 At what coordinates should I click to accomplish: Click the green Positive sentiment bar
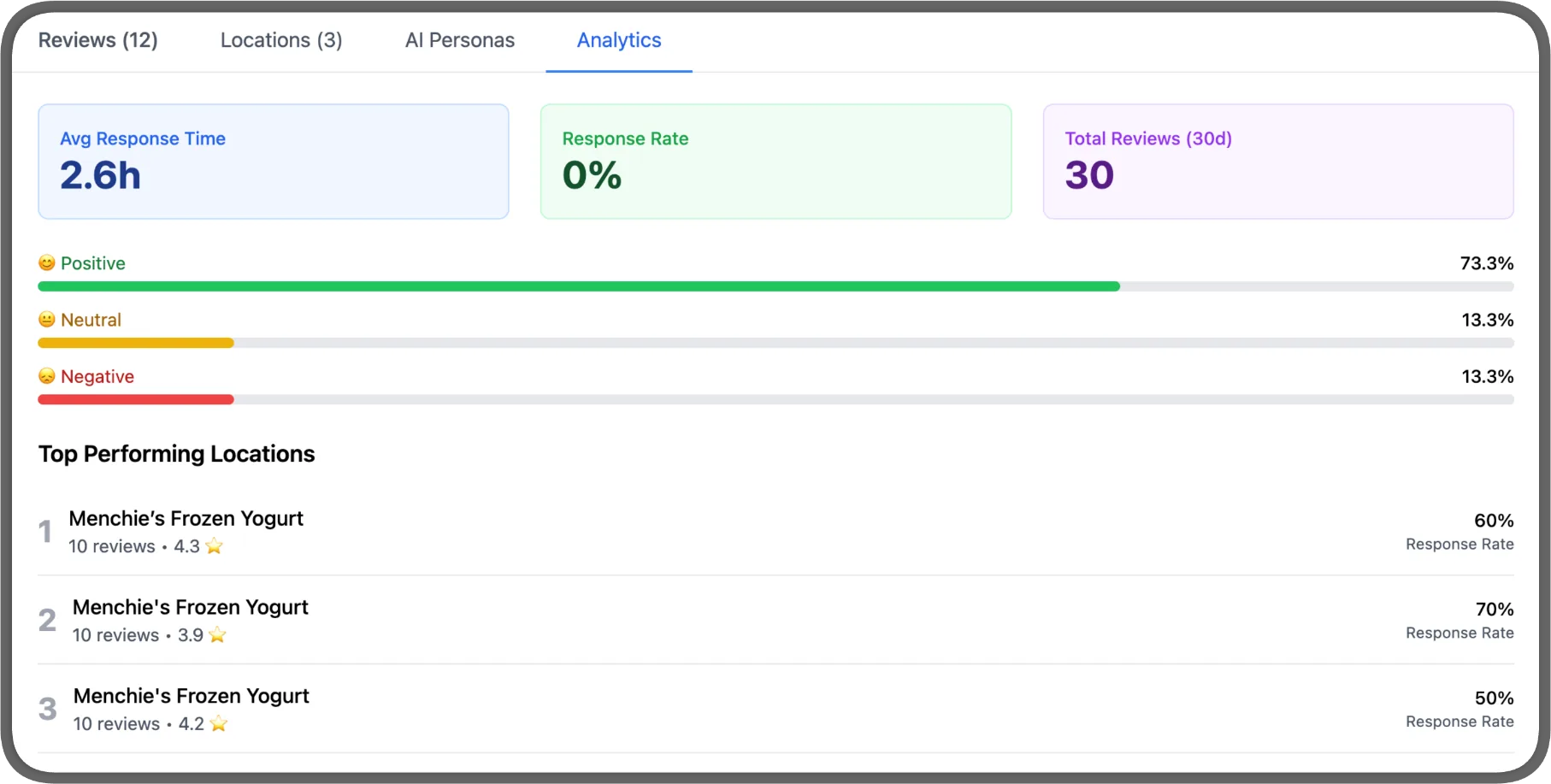pyautogui.click(x=579, y=286)
